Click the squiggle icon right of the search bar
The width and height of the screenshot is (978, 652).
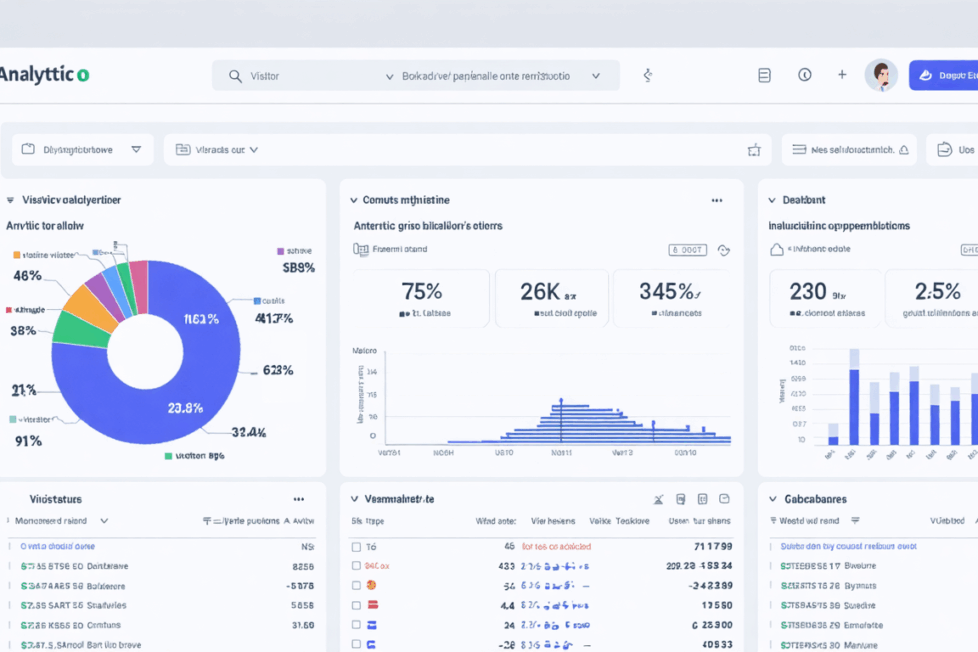(648, 75)
